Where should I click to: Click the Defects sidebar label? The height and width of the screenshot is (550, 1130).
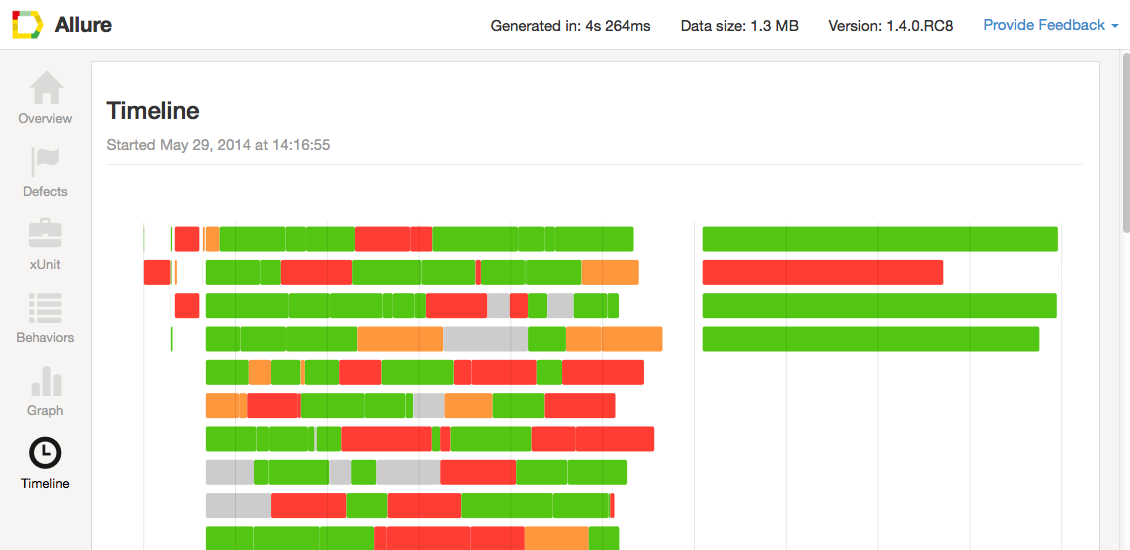(x=45, y=192)
